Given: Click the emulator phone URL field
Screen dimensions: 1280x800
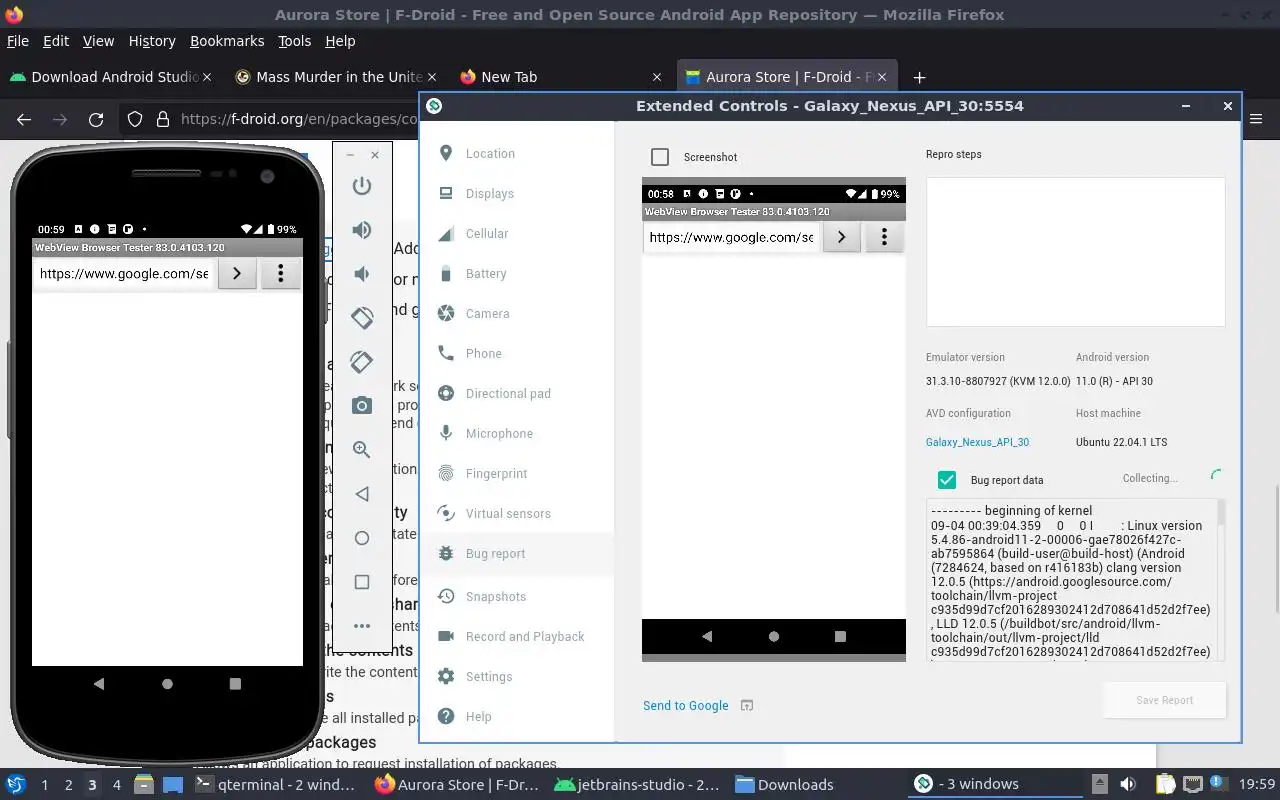Looking at the screenshot, I should point(124,274).
